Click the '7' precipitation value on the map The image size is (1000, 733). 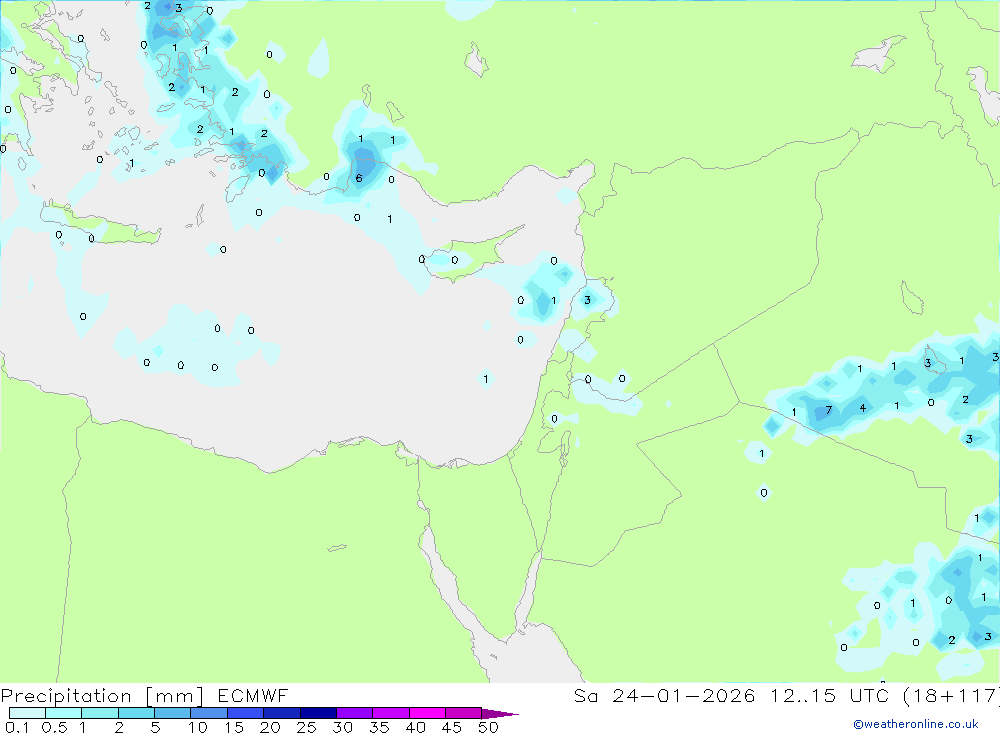(x=828, y=410)
